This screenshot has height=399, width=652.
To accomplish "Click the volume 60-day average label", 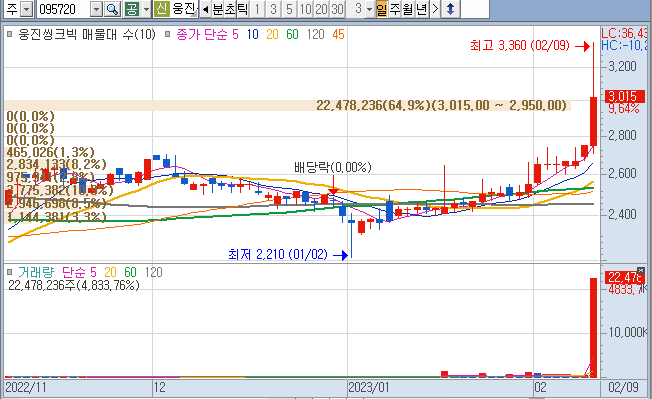I will 130,272.
